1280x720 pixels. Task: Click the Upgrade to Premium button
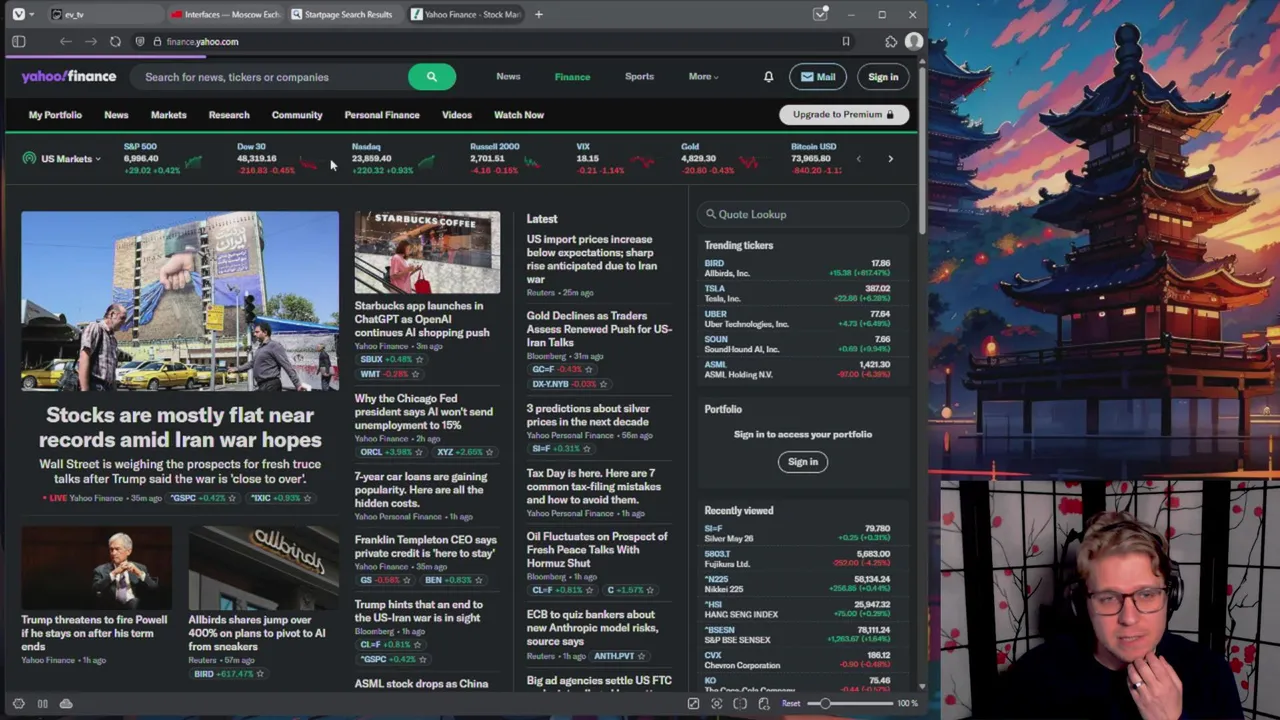(844, 115)
